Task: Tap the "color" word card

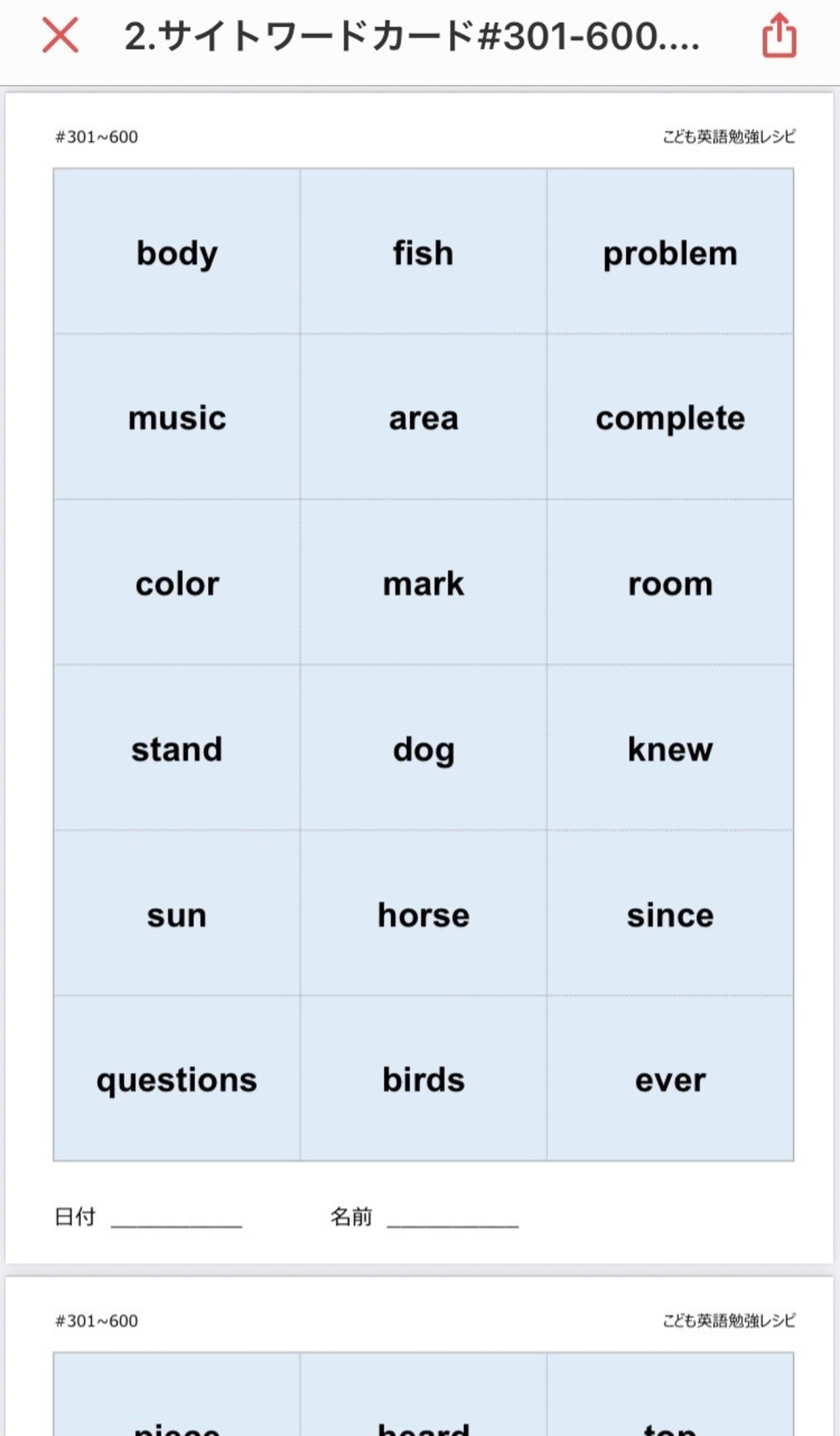Action: click(x=177, y=583)
